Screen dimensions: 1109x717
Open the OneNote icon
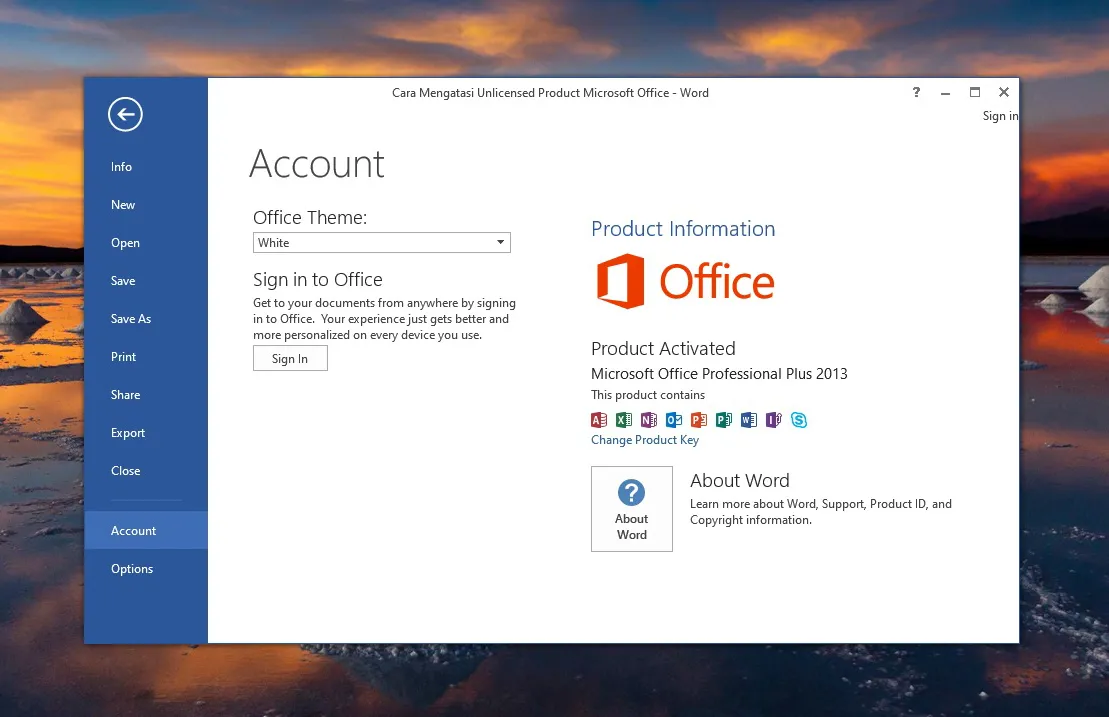pos(648,419)
